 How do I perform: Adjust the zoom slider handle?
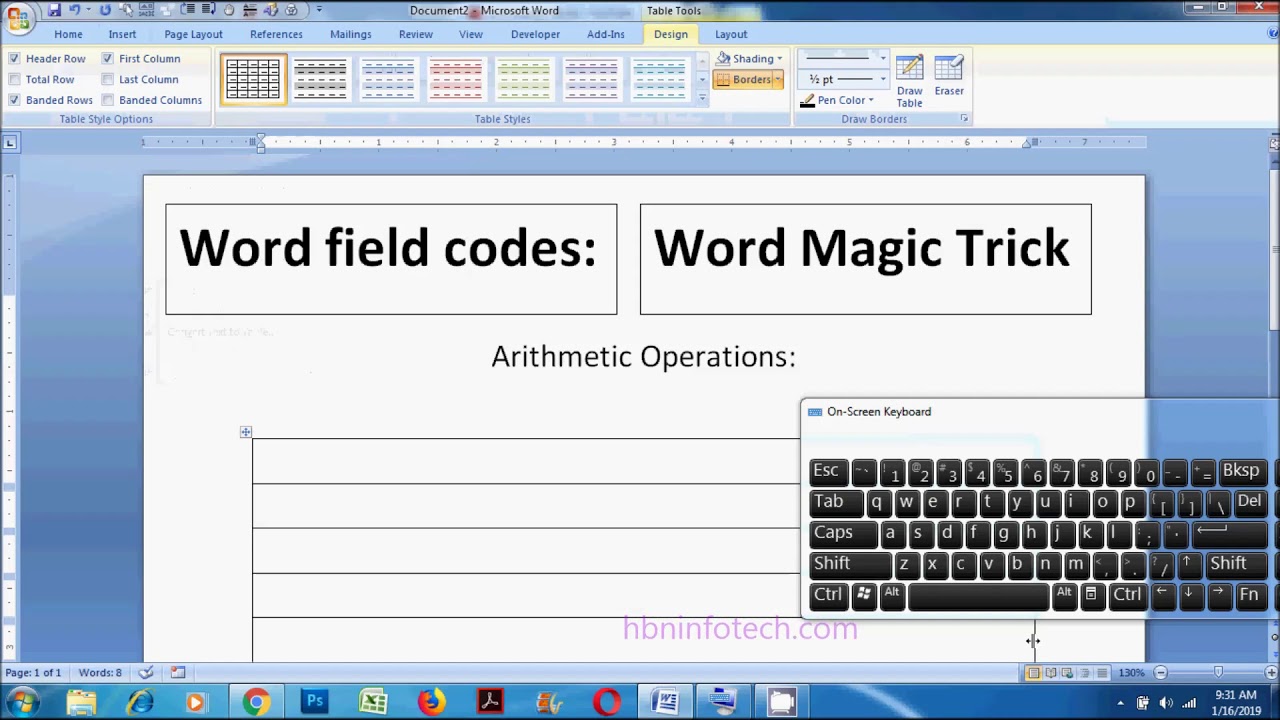(x=1217, y=673)
